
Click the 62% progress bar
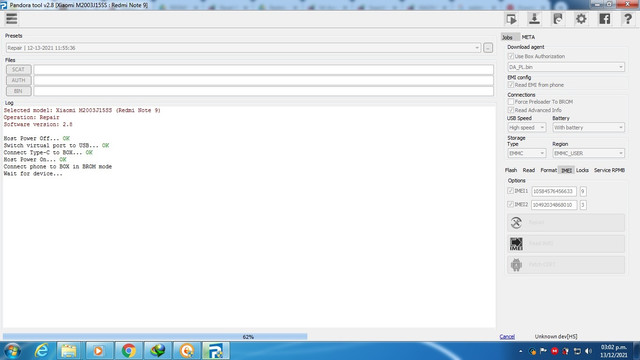249,337
